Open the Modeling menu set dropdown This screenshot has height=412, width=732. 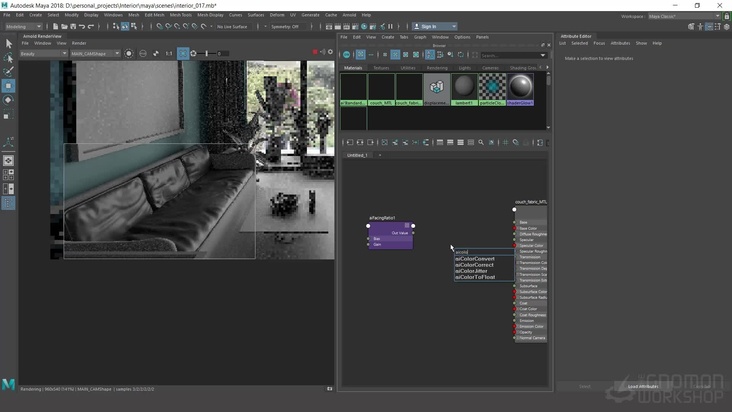point(23,27)
